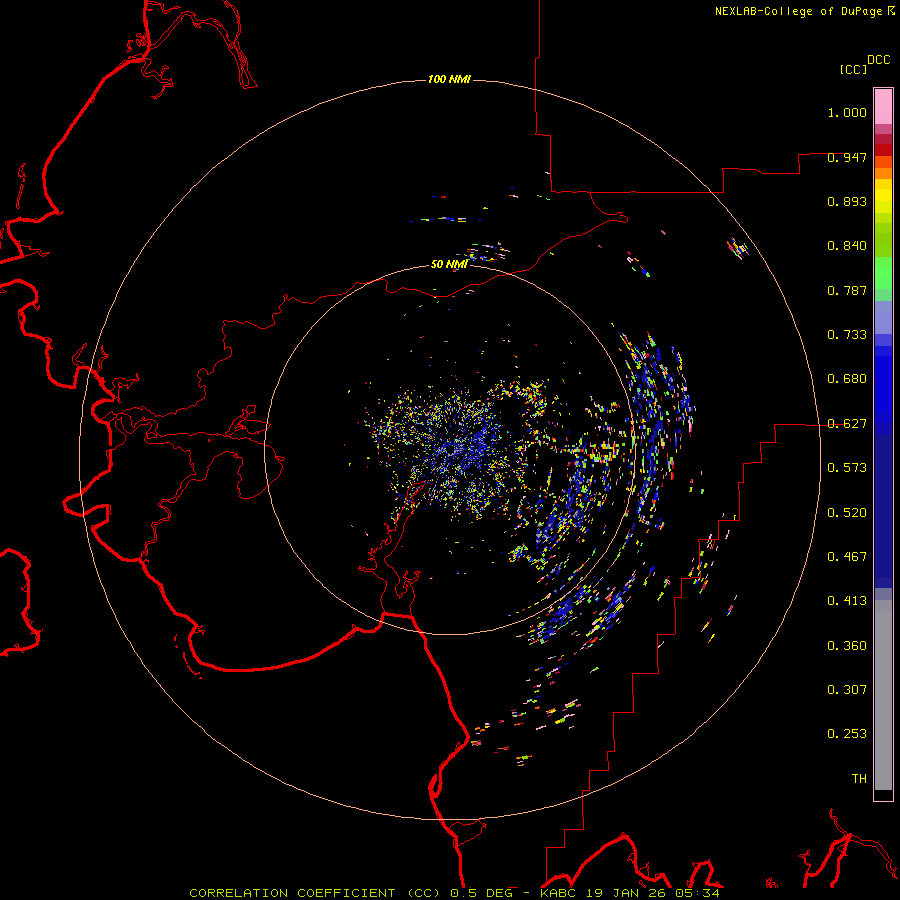Select the 0.307 scale value
Viewport: 900px width, 900px height.
click(847, 690)
